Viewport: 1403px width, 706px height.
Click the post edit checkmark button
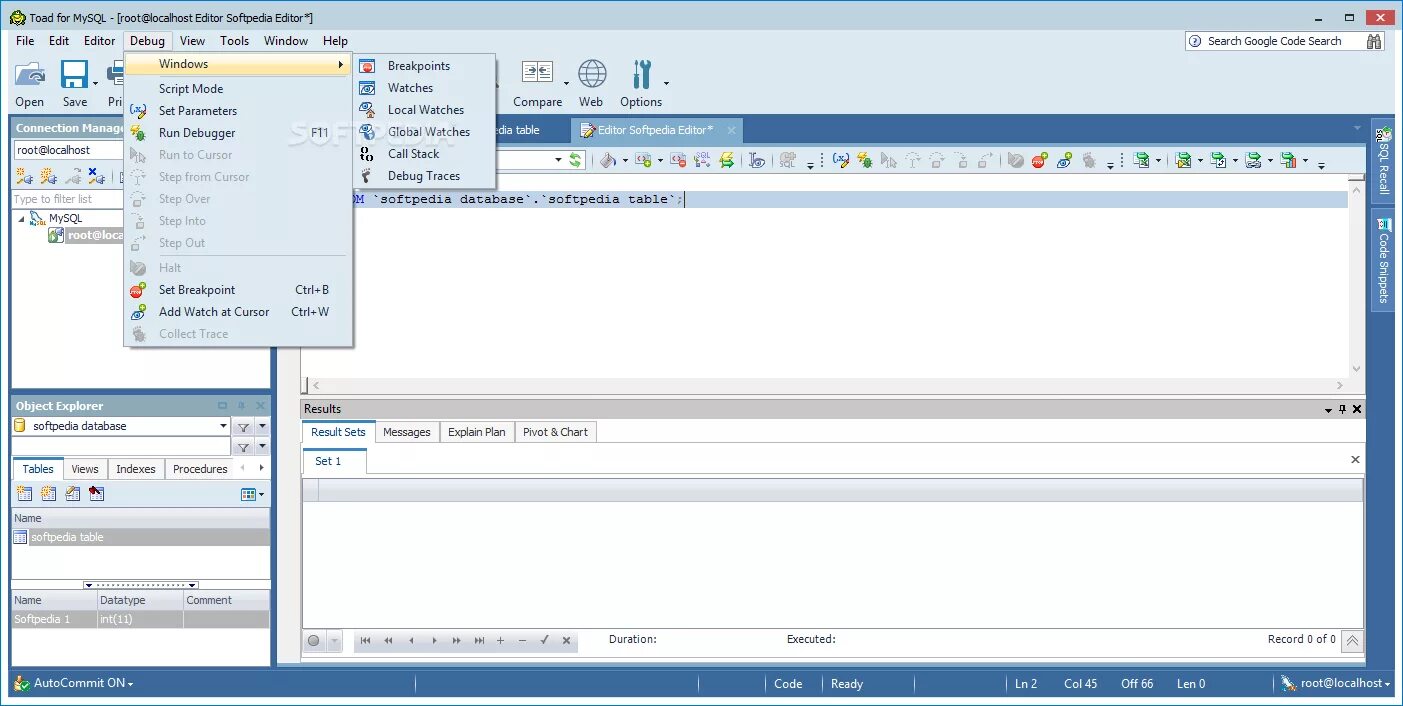tap(544, 640)
